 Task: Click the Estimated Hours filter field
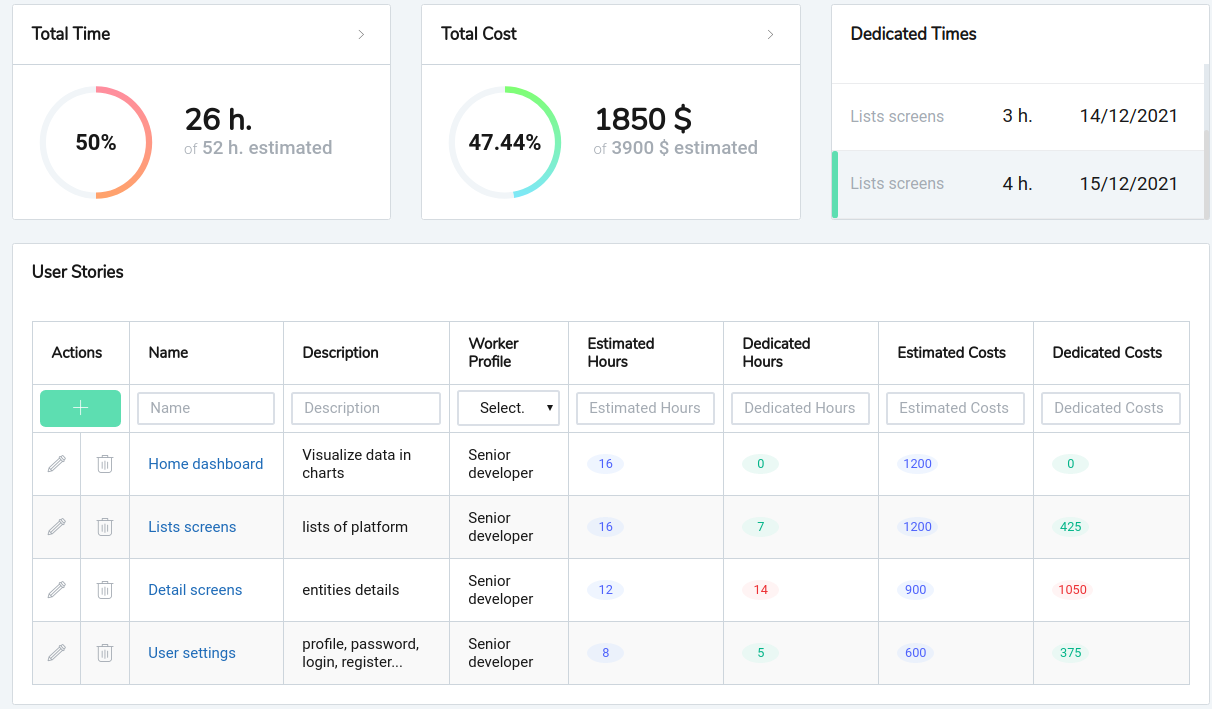[645, 408]
